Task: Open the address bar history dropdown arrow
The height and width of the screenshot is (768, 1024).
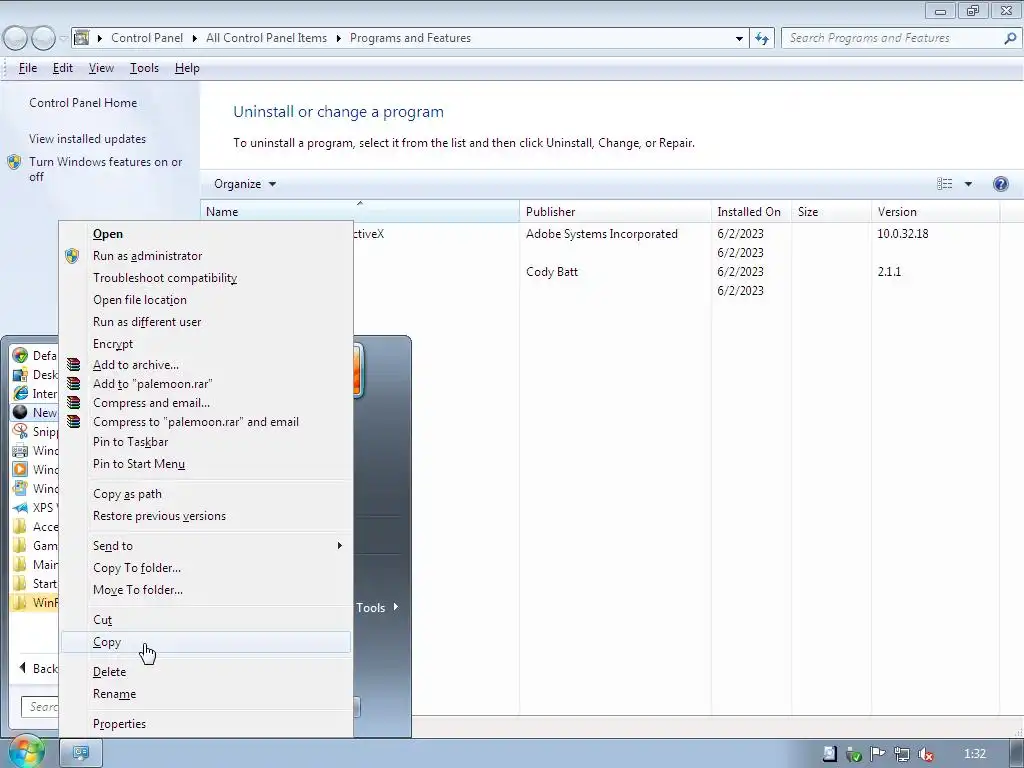Action: tap(739, 38)
